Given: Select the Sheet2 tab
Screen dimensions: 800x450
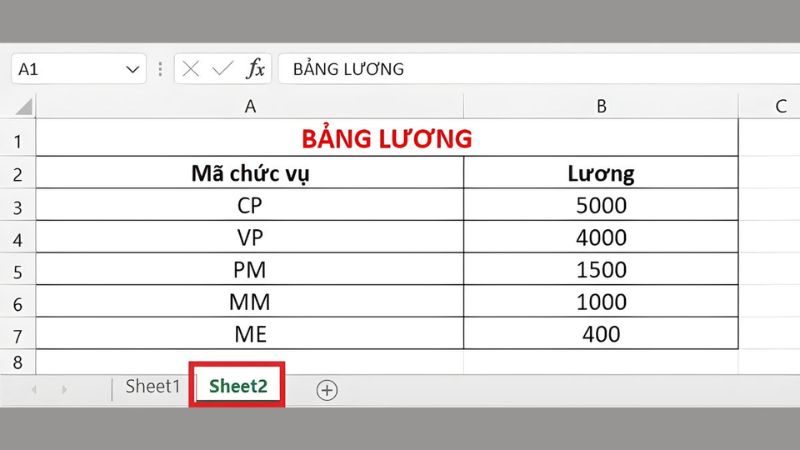Looking at the screenshot, I should coord(238,386).
